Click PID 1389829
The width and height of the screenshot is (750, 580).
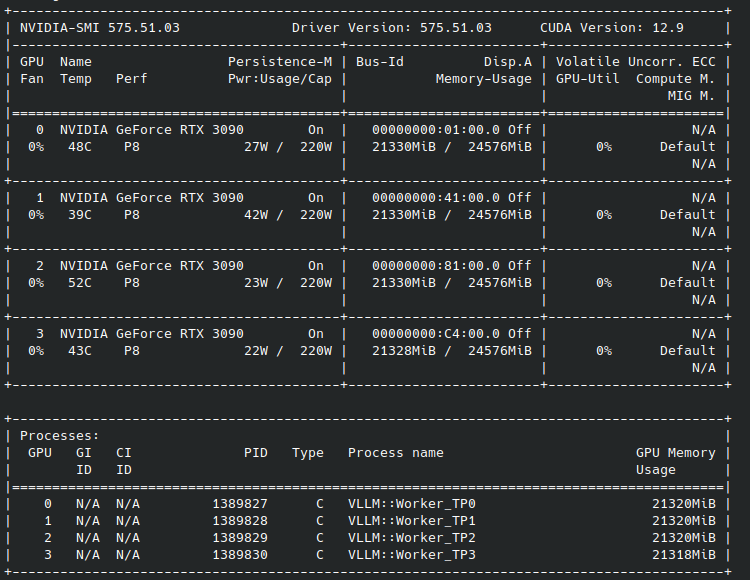click(240, 537)
